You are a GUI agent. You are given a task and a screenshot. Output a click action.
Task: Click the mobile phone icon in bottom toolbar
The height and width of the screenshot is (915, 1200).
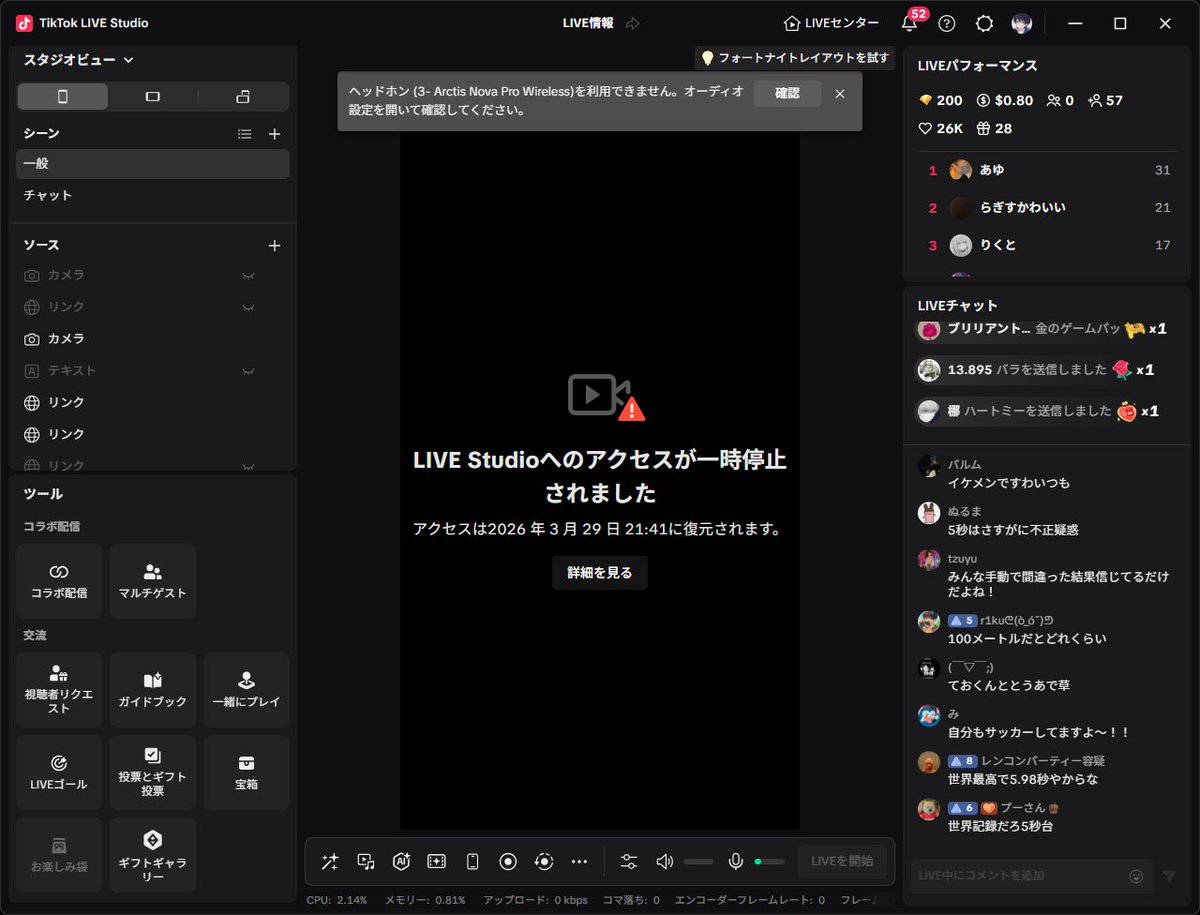click(473, 861)
